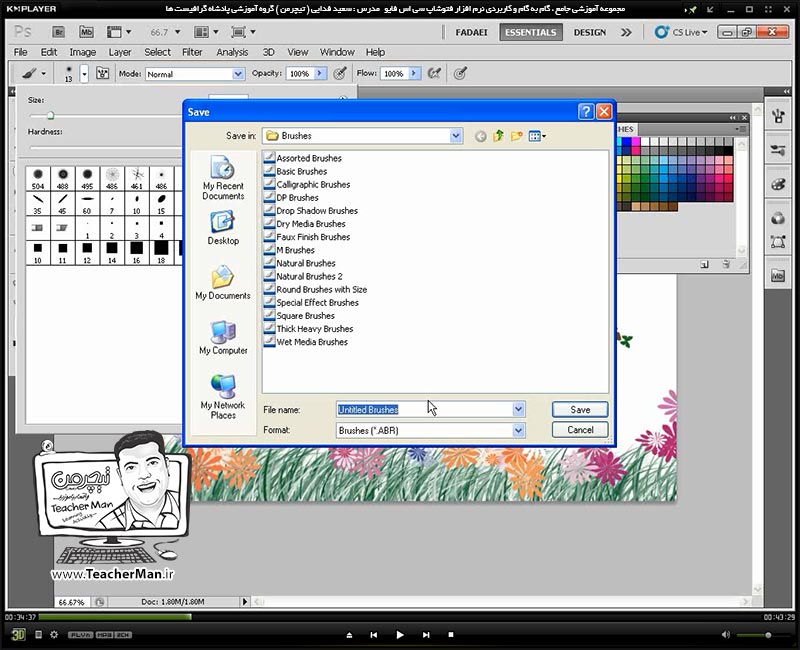800x650 pixels.
Task: Open the Mini Bridge panel in right dock
Action: pos(778,276)
